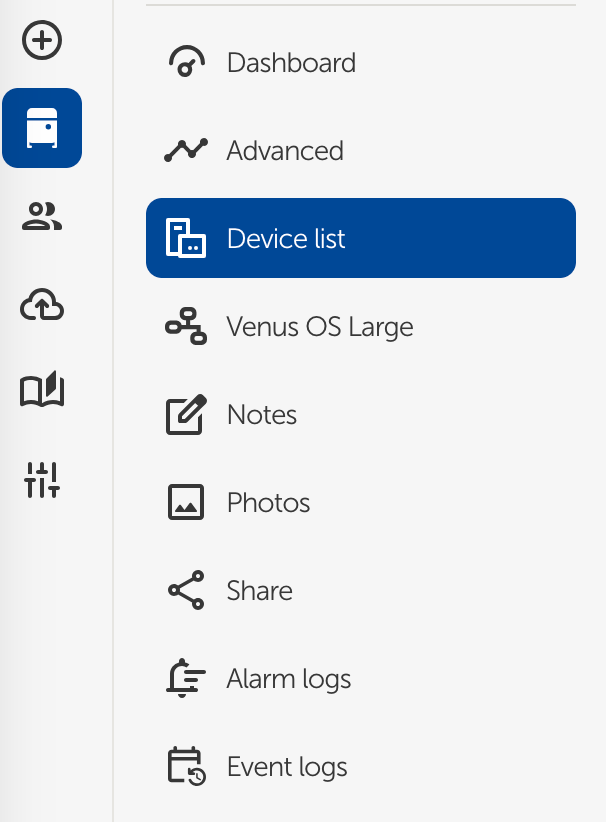Select the Dashboard gauge icon

coord(184,62)
